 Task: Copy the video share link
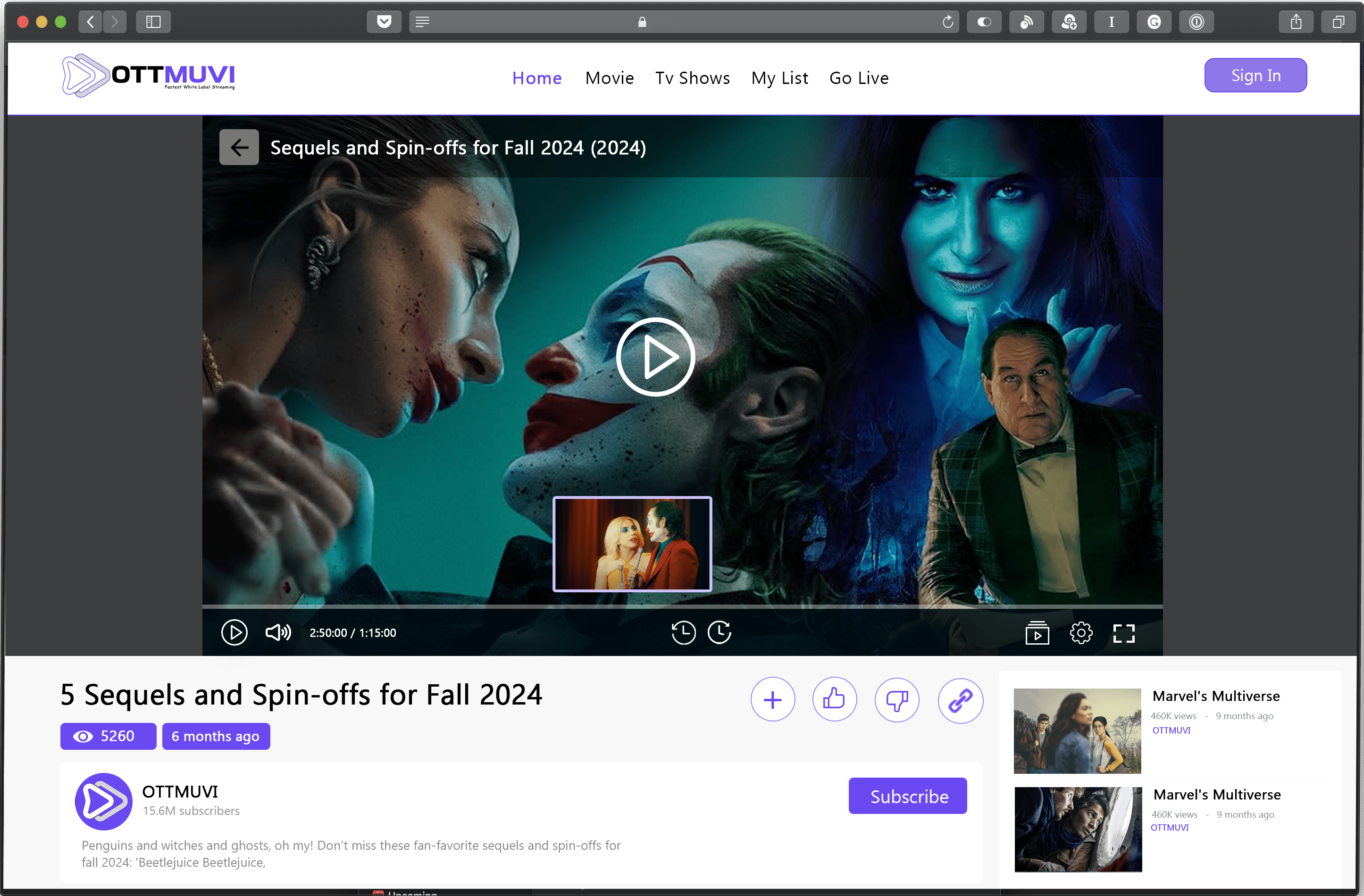[x=960, y=699]
